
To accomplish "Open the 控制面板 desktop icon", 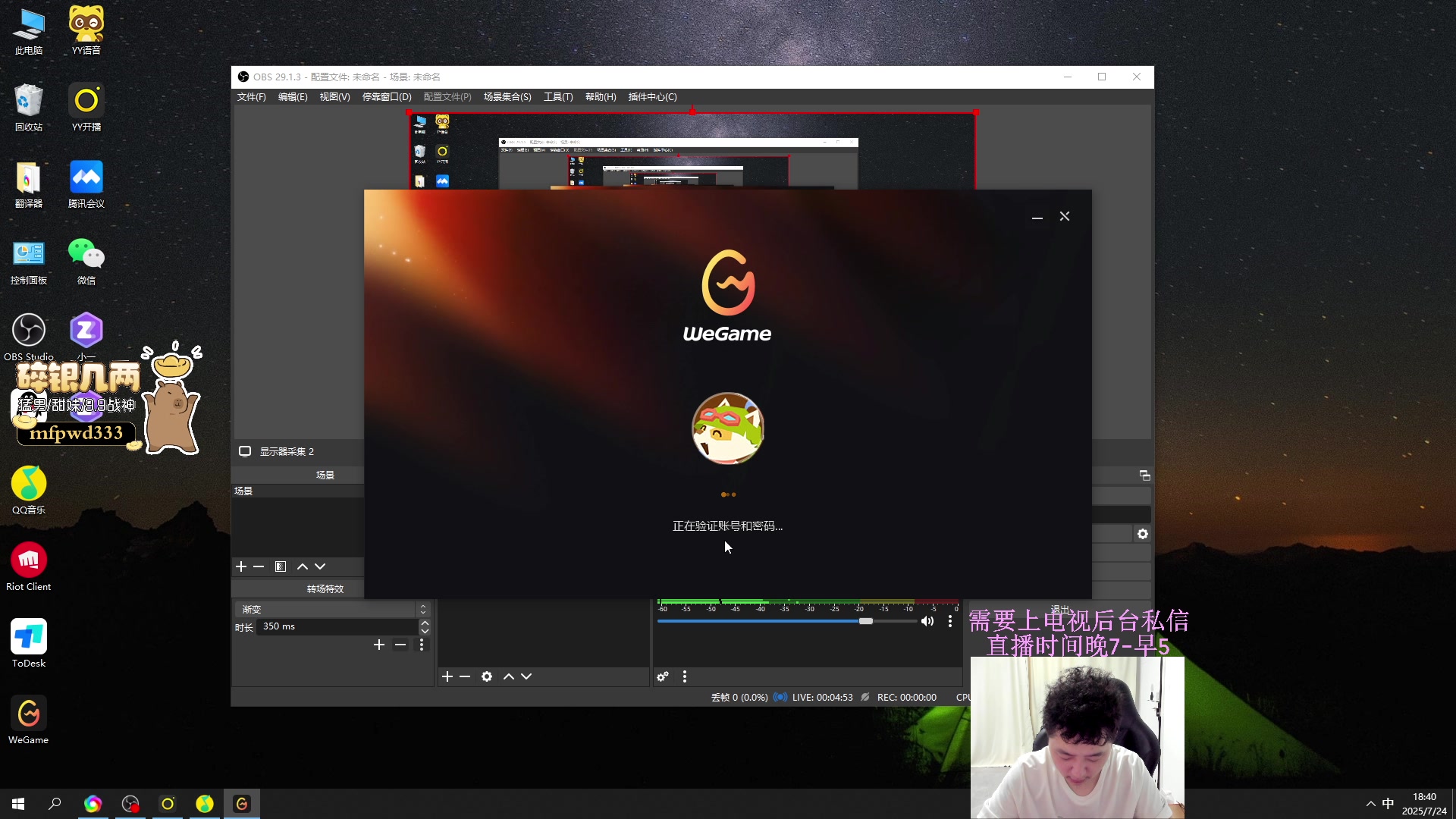I will coord(29,262).
